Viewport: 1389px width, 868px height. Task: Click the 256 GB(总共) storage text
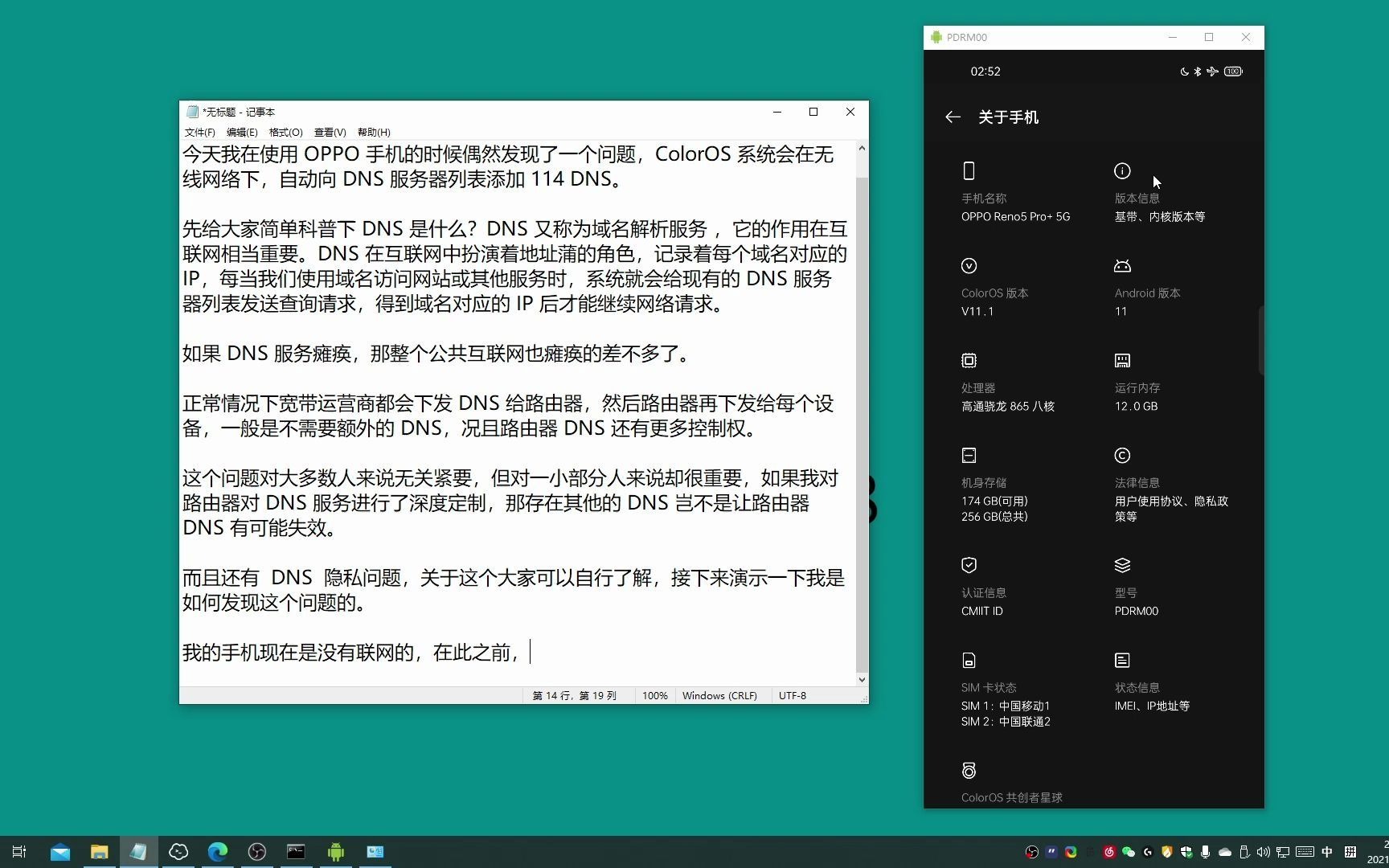coord(994,517)
